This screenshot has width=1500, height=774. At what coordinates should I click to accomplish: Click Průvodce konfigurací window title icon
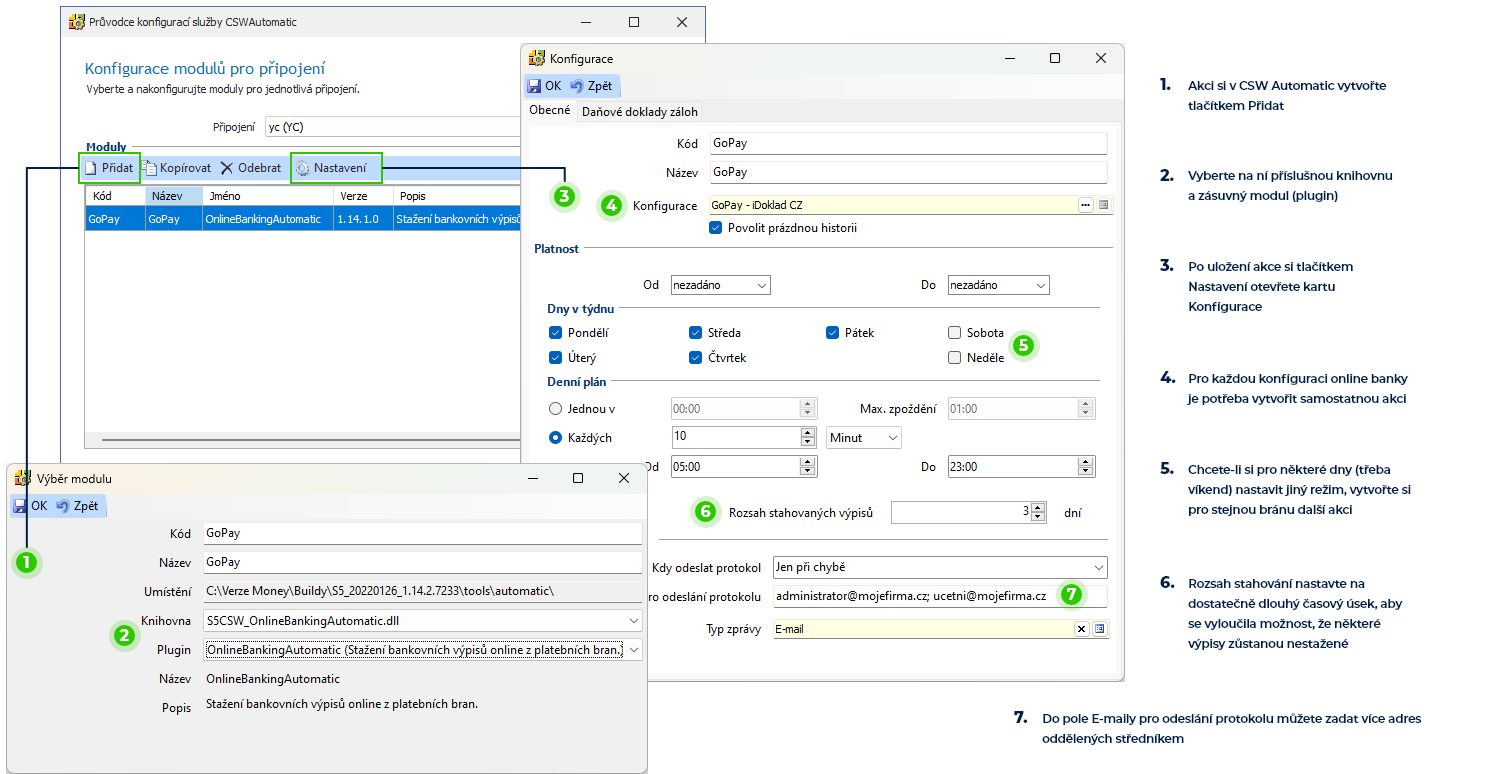pyautogui.click(x=75, y=22)
